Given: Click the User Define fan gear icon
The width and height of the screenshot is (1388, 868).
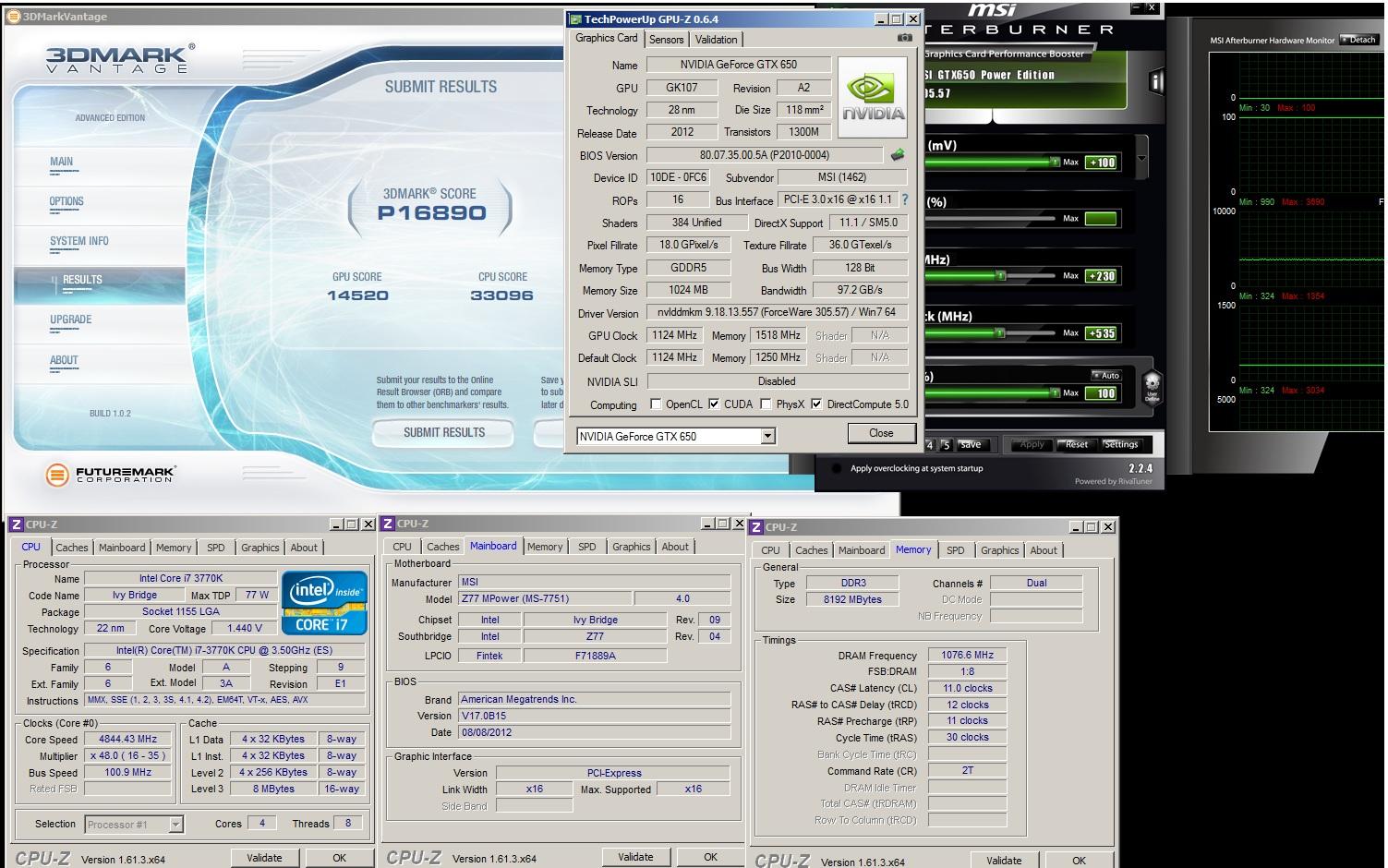Looking at the screenshot, I should [x=1152, y=385].
